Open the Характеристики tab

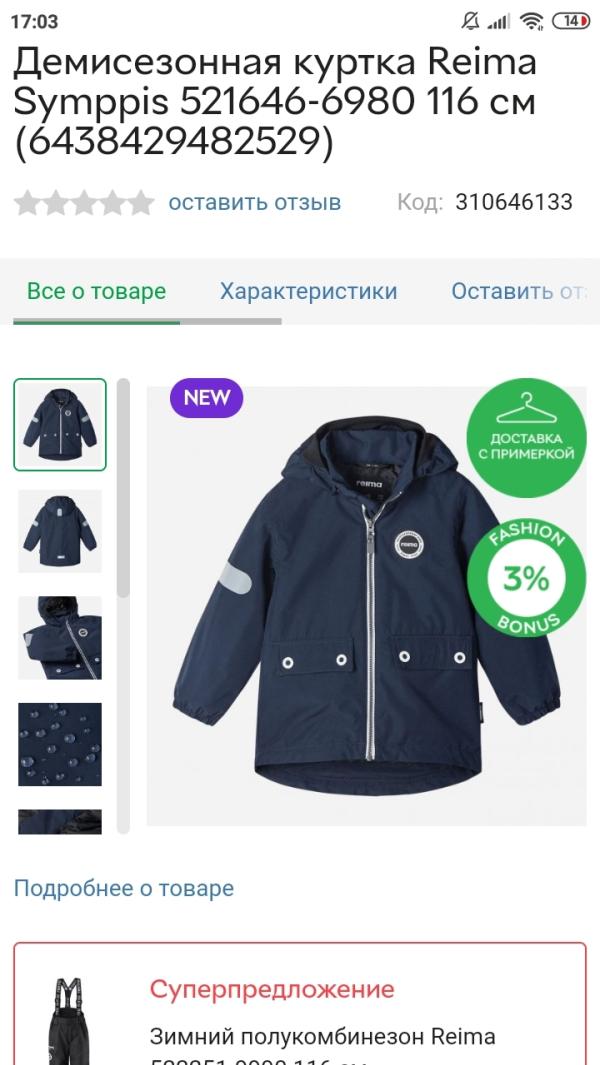click(x=308, y=291)
